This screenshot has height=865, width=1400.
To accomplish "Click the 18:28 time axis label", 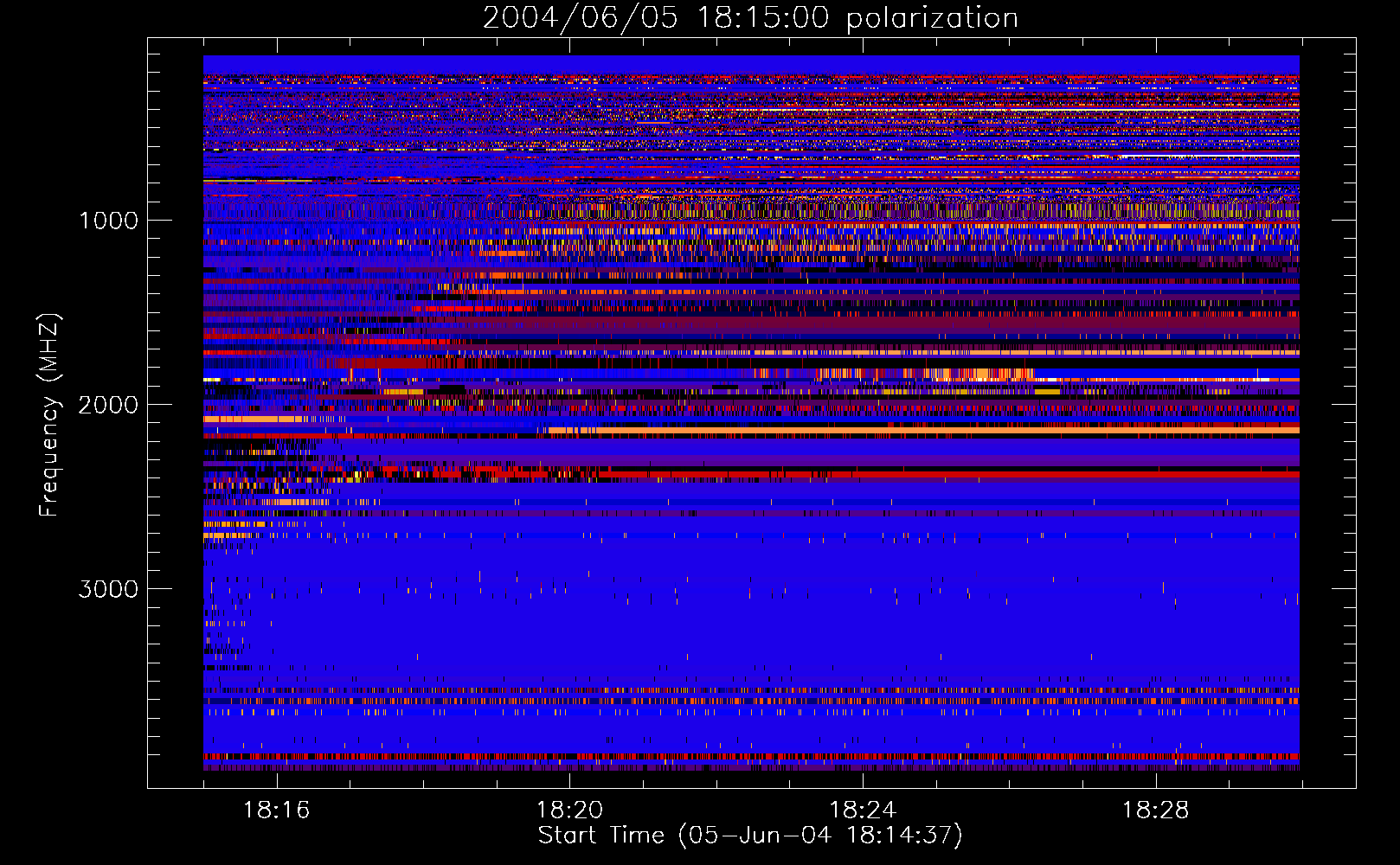I will click(x=1156, y=811).
